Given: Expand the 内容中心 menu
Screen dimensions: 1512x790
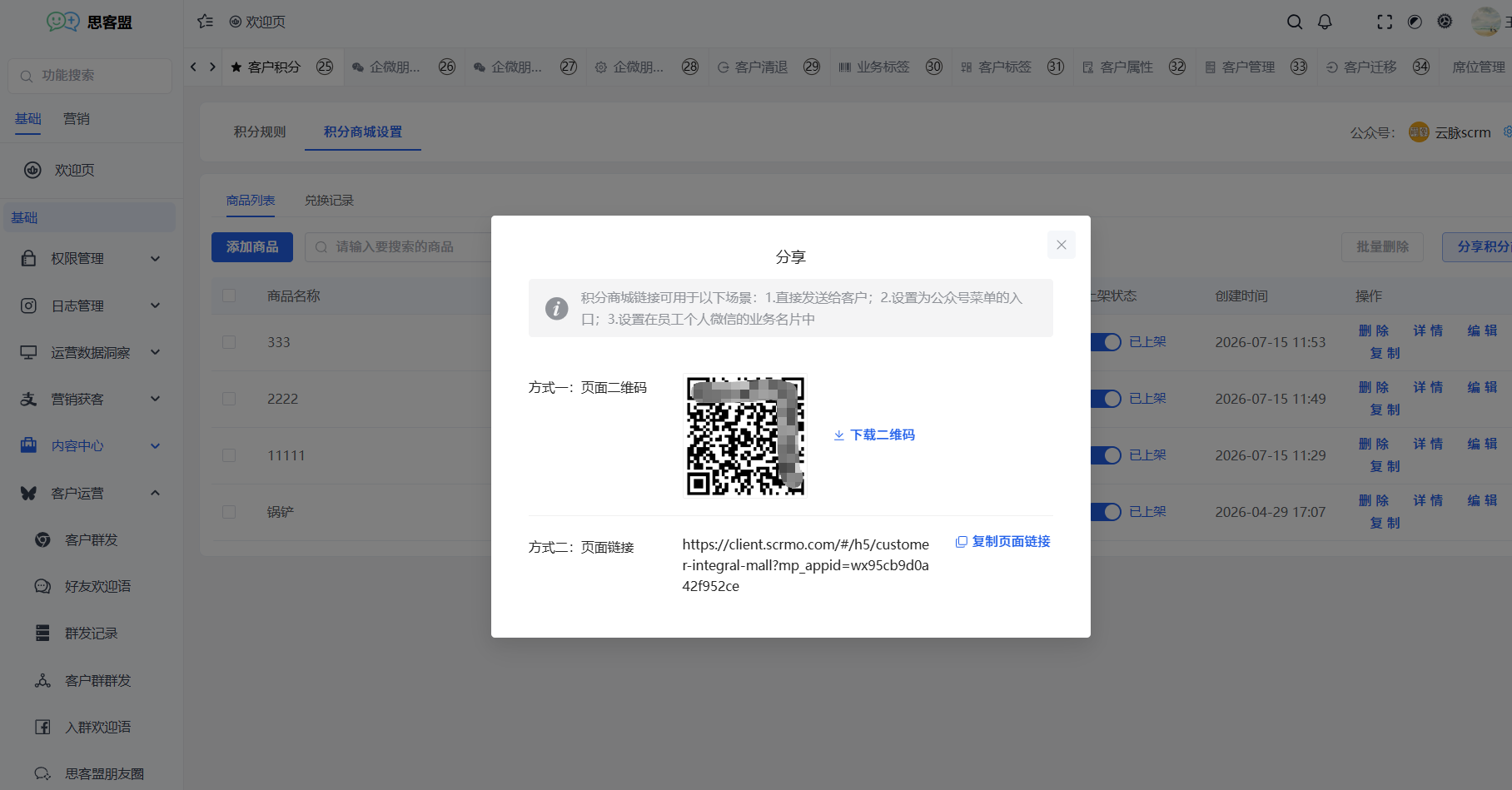Looking at the screenshot, I should point(92,445).
